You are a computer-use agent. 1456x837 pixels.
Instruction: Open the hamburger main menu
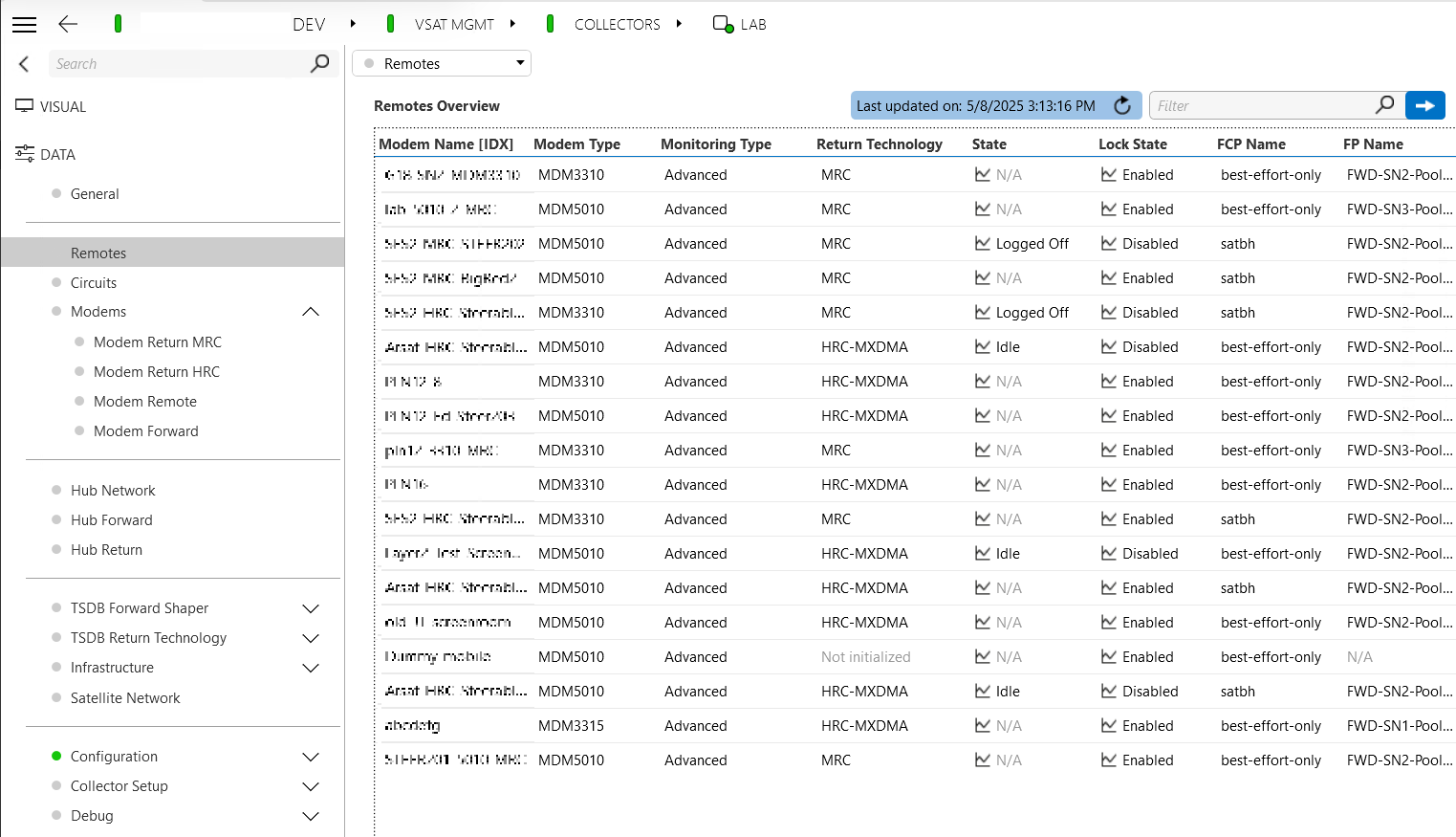pyautogui.click(x=24, y=25)
